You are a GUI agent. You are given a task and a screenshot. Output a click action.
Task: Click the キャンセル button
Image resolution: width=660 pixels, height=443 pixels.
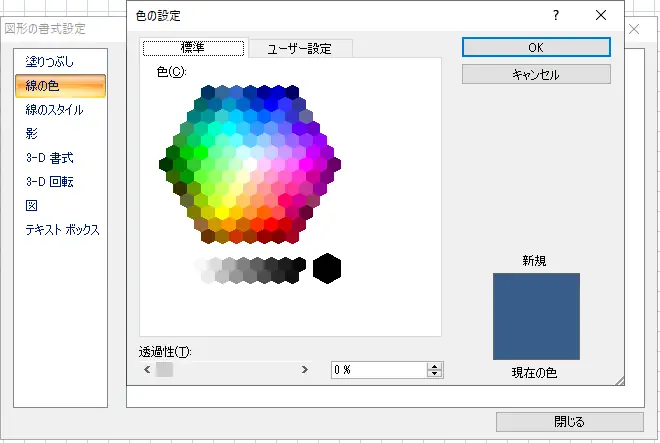click(536, 74)
